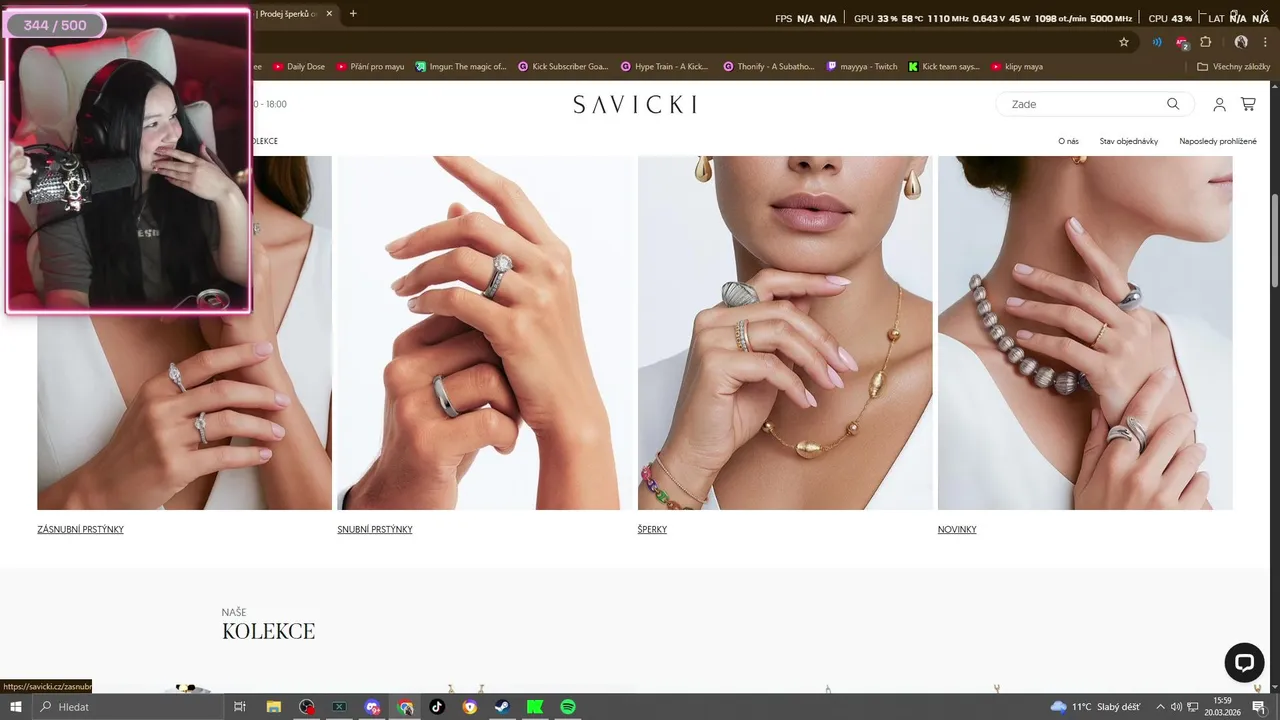Select the O nás menu item

[1068, 141]
